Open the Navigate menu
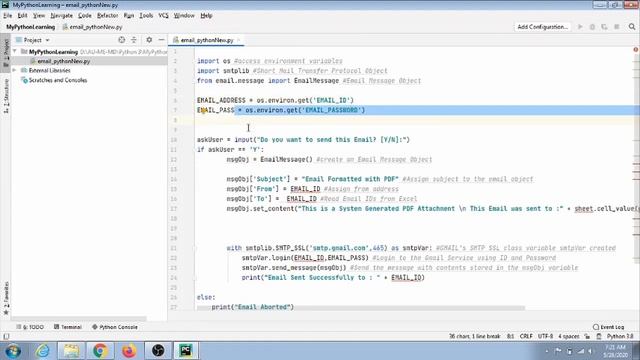The image size is (640, 360). 62,16
